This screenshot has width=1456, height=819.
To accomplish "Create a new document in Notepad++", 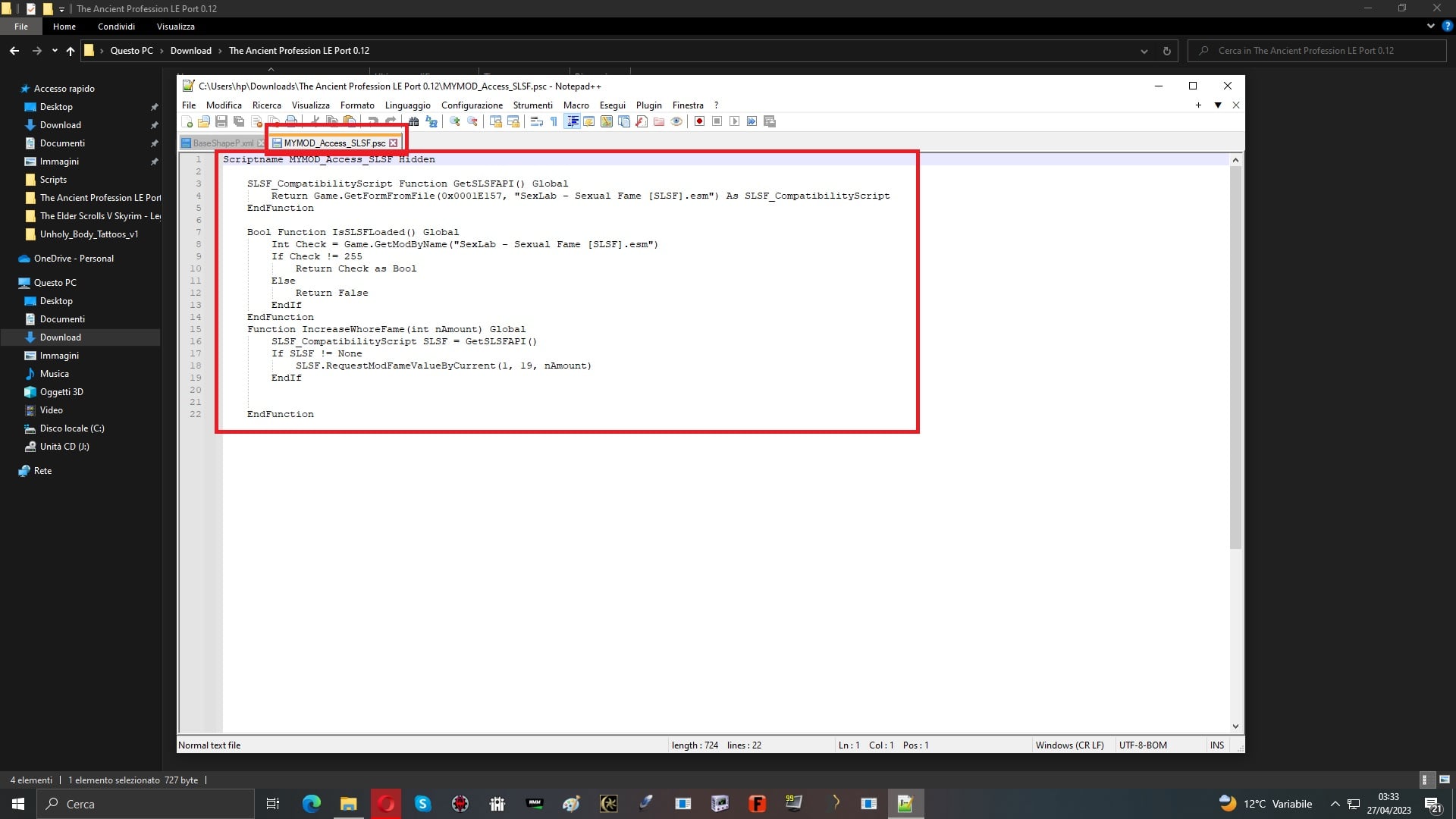I will coord(187,121).
